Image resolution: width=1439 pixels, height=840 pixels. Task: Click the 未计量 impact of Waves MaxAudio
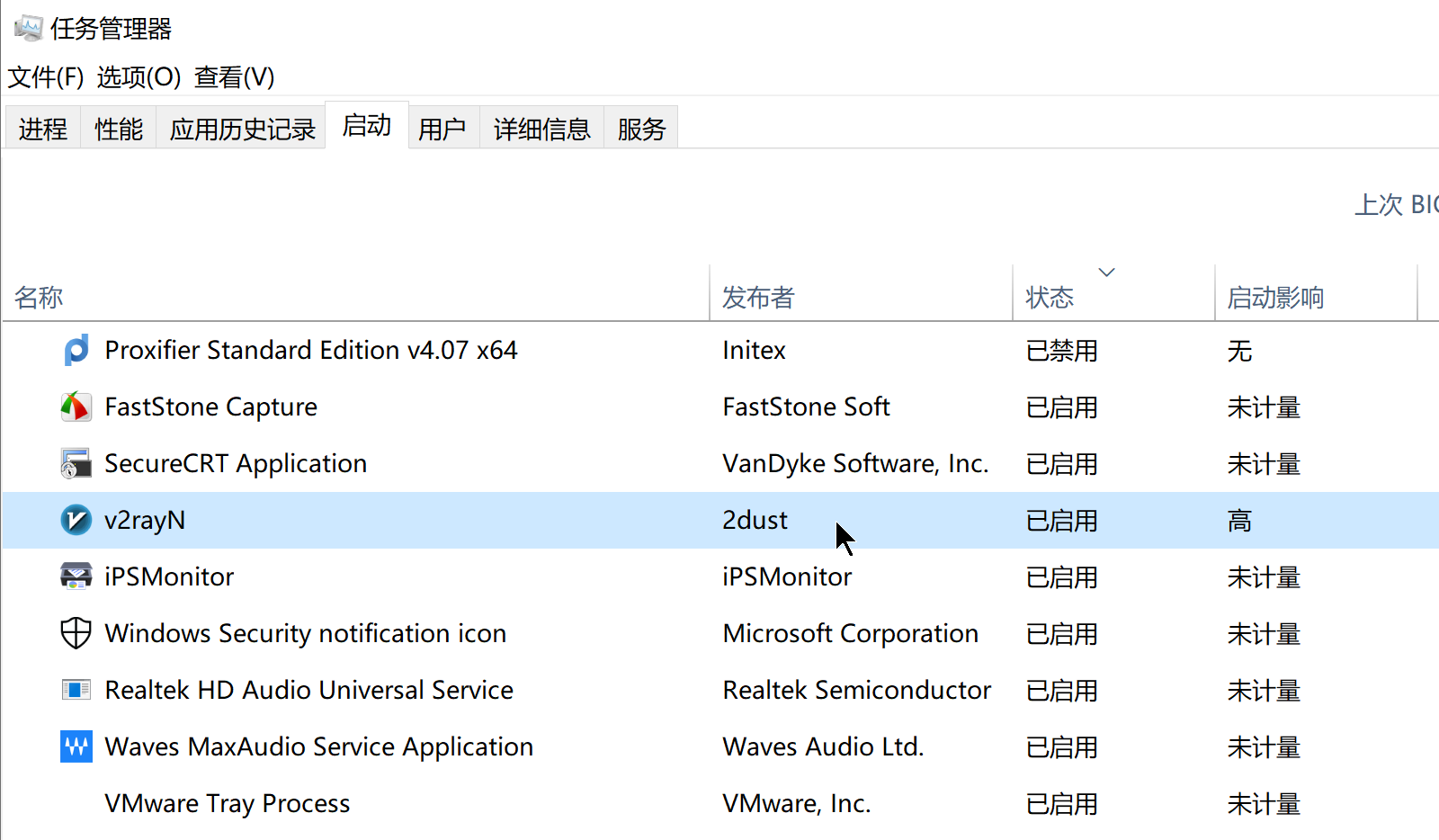[x=1265, y=747]
